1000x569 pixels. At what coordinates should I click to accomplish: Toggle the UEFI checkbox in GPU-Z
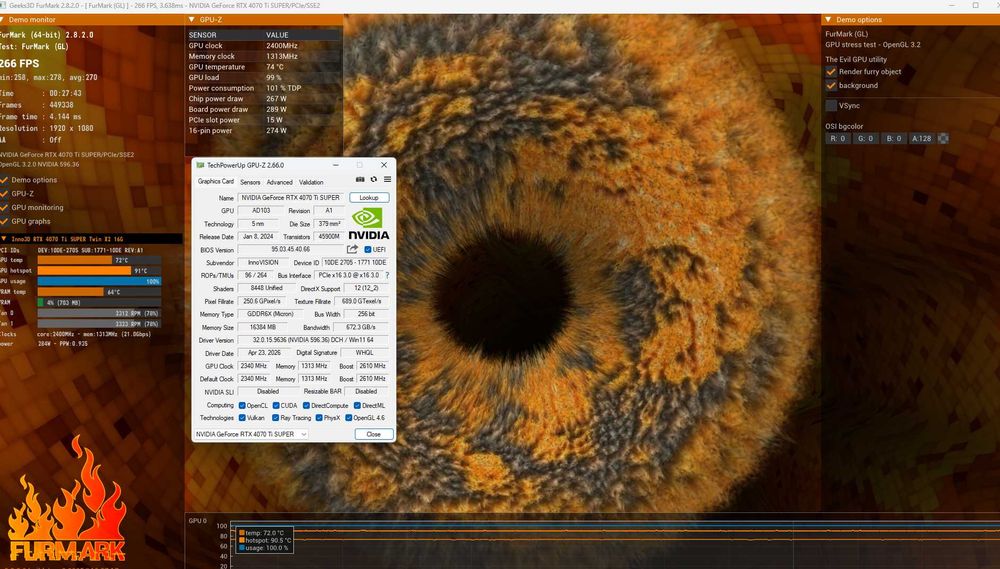pyautogui.click(x=368, y=249)
